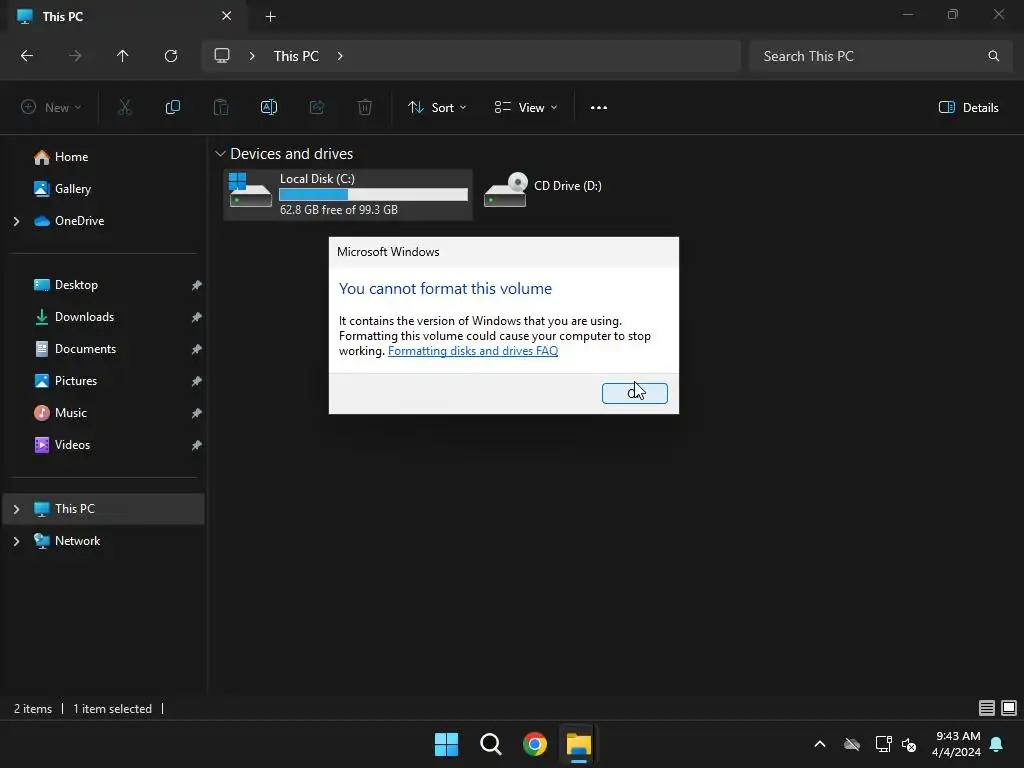Viewport: 1024px width, 768px height.
Task: Click the chevron after This PC breadcrumb
Action: 340,56
